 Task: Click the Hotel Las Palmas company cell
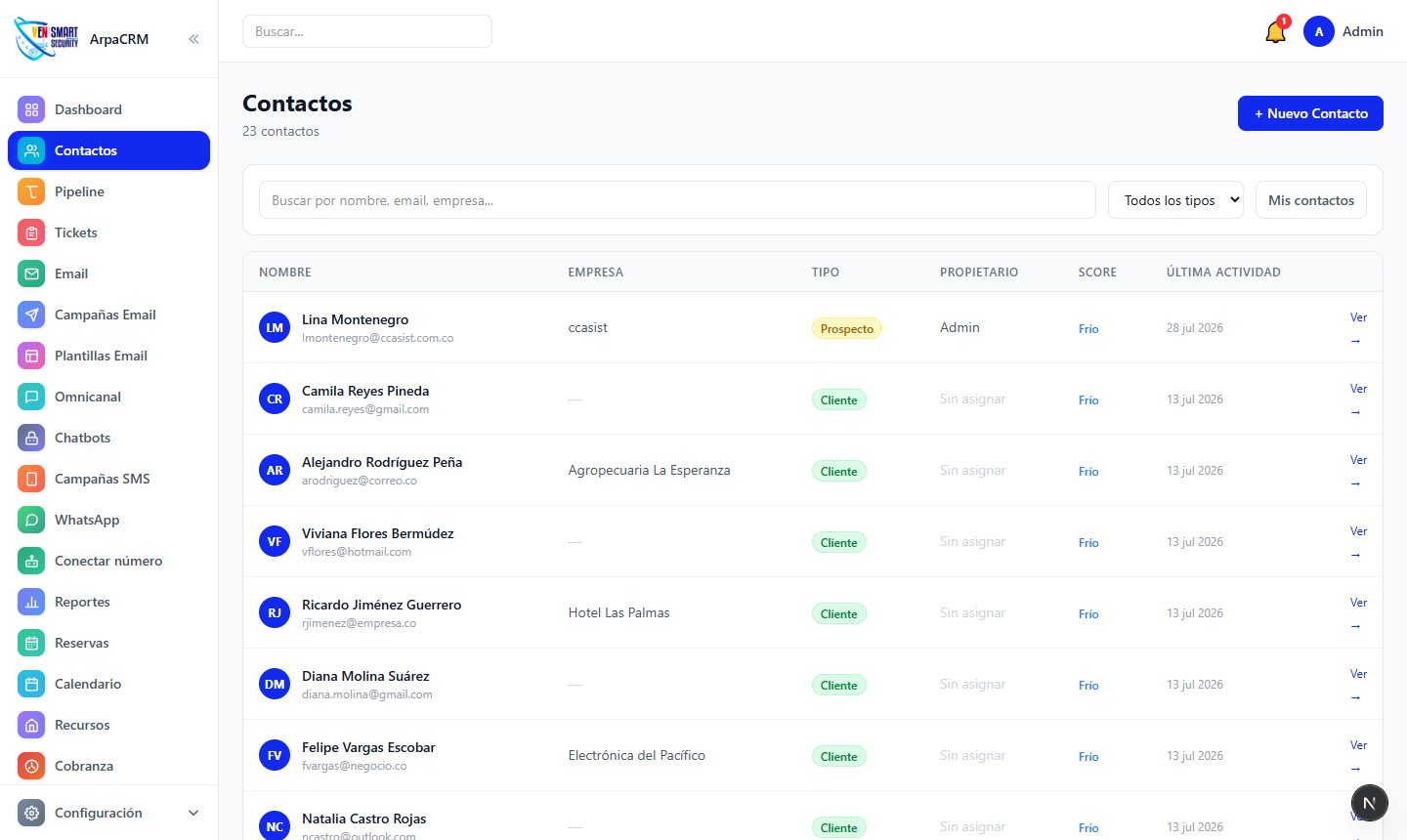pos(618,612)
